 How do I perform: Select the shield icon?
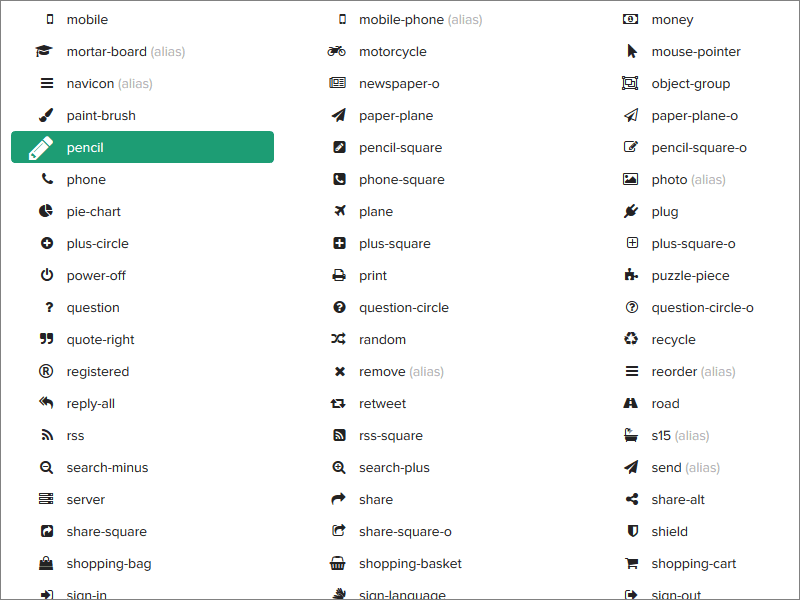pyautogui.click(x=631, y=532)
